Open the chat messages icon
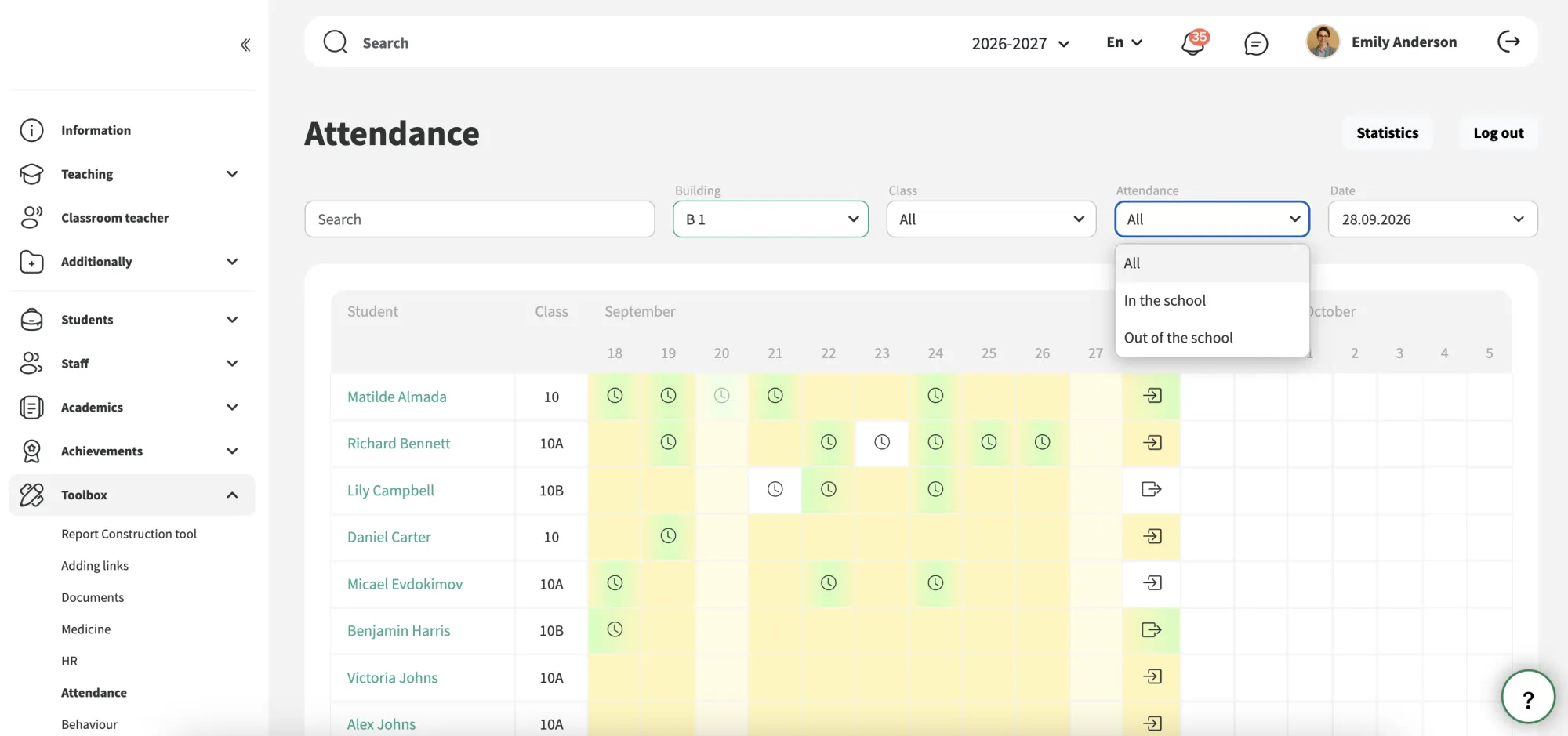Screen dimensions: 1568x736 coord(1256,43)
